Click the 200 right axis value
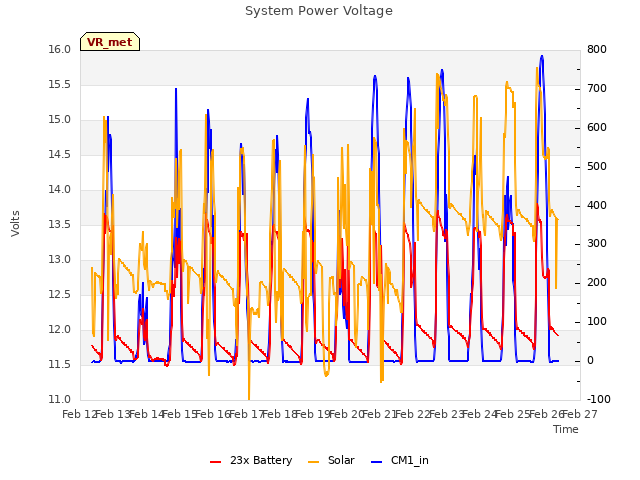Screen dimensions: 640x480 click(x=597, y=282)
